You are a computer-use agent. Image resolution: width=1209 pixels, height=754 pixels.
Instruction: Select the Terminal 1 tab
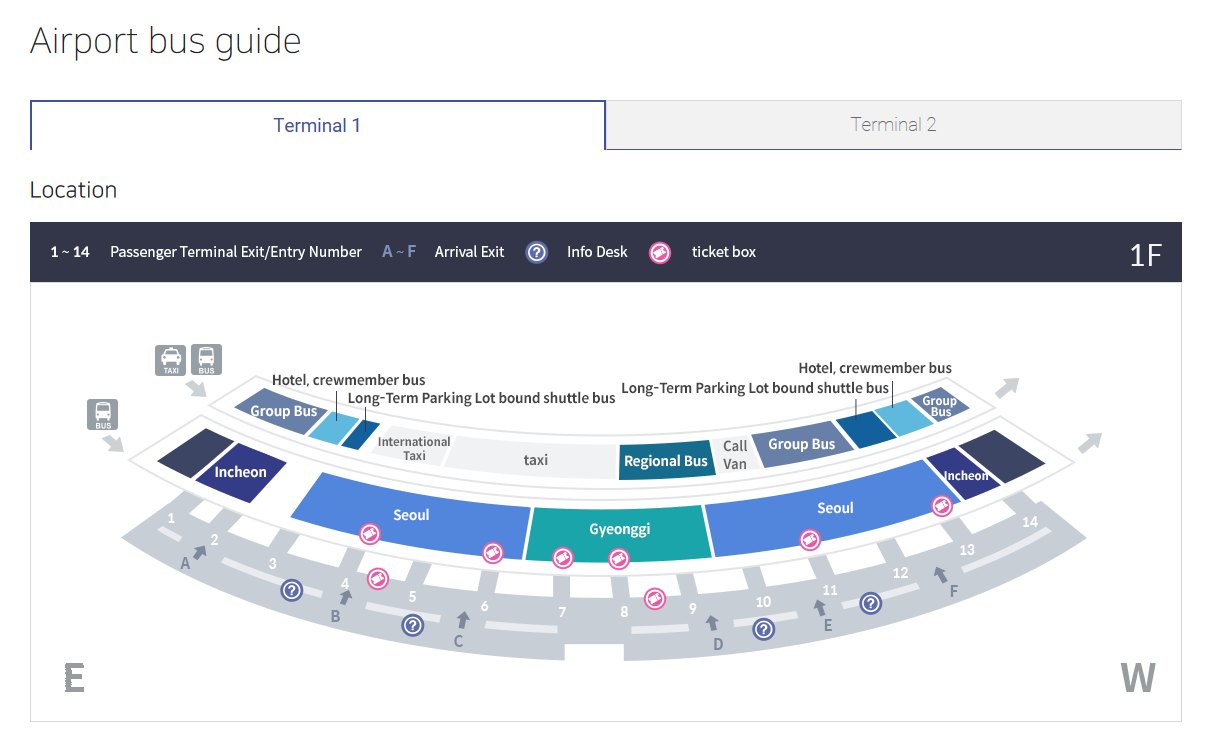tap(317, 125)
